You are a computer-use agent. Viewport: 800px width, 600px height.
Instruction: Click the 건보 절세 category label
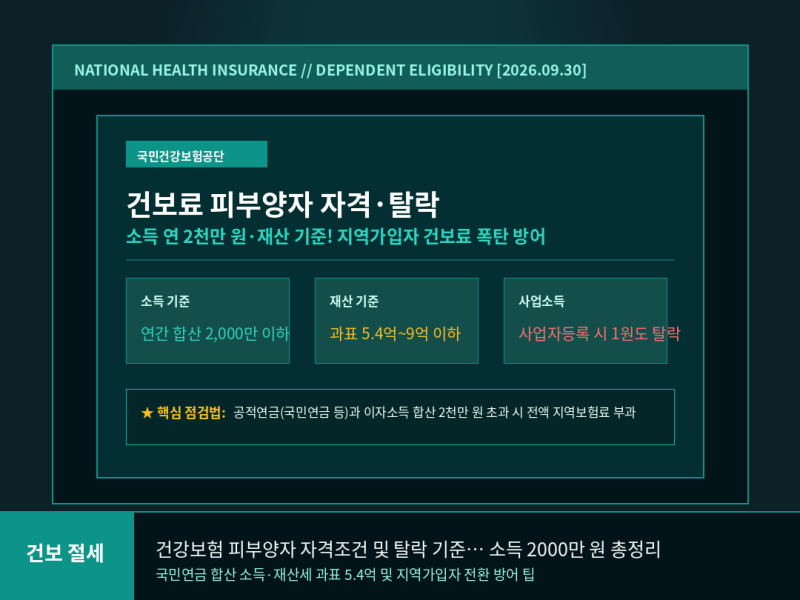(65, 553)
